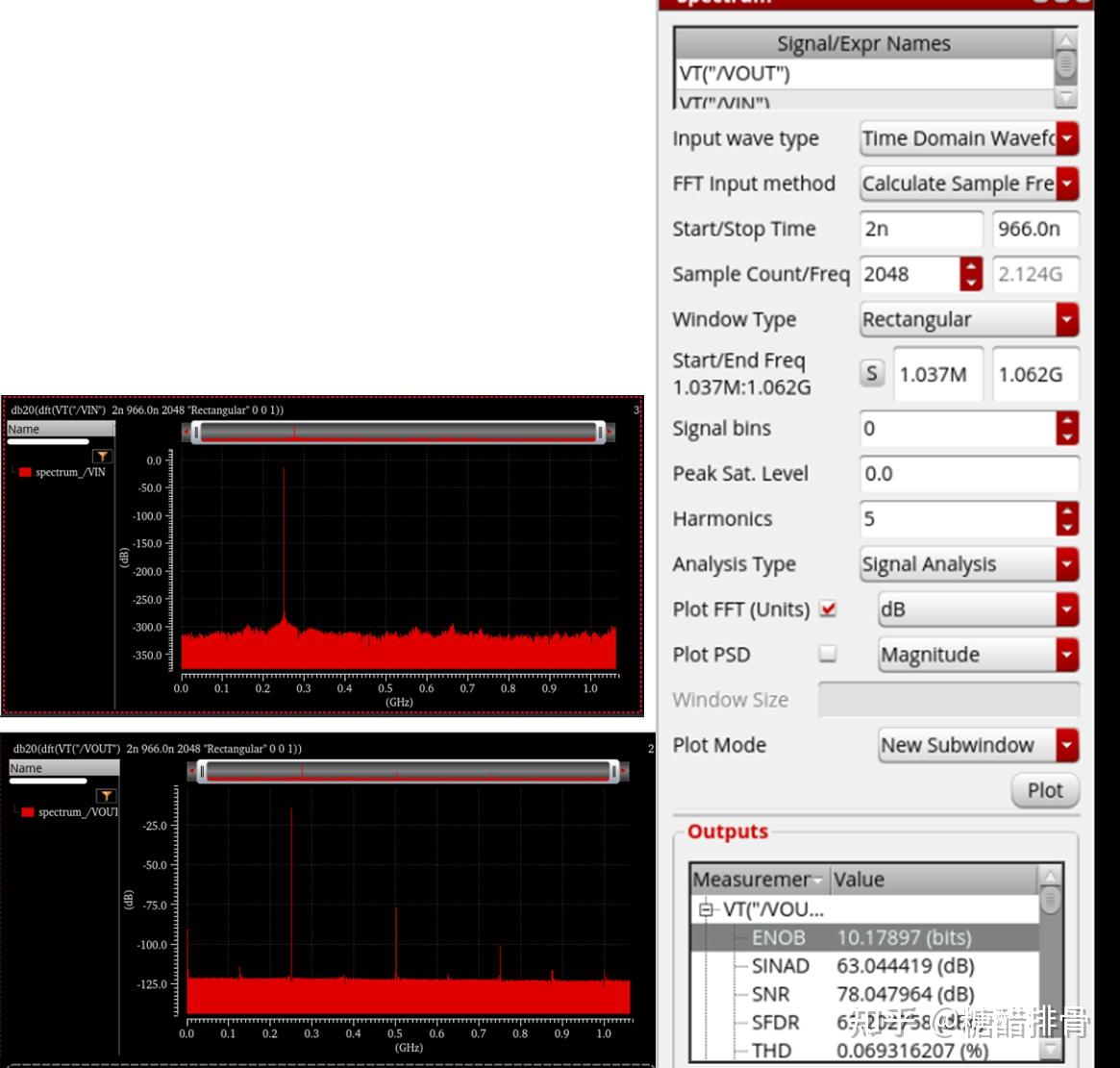Screen dimensions: 1120x1068
Task: Click the Start Freq field showing 1.037M
Action: coord(938,374)
